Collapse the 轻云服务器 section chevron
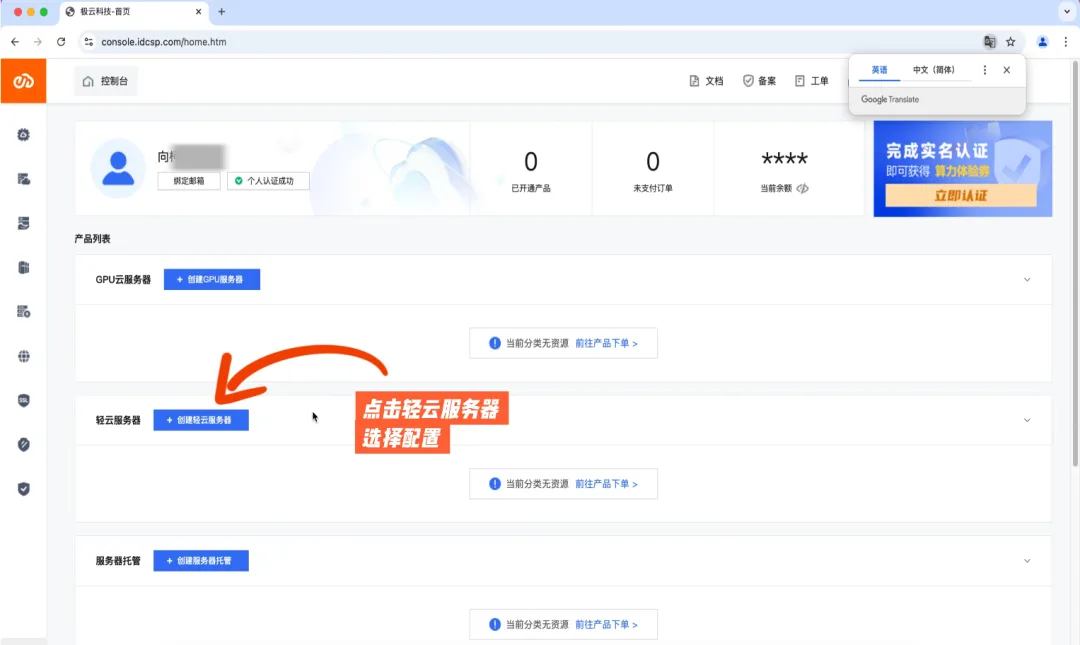Viewport: 1080px width, 645px height. [x=1027, y=420]
